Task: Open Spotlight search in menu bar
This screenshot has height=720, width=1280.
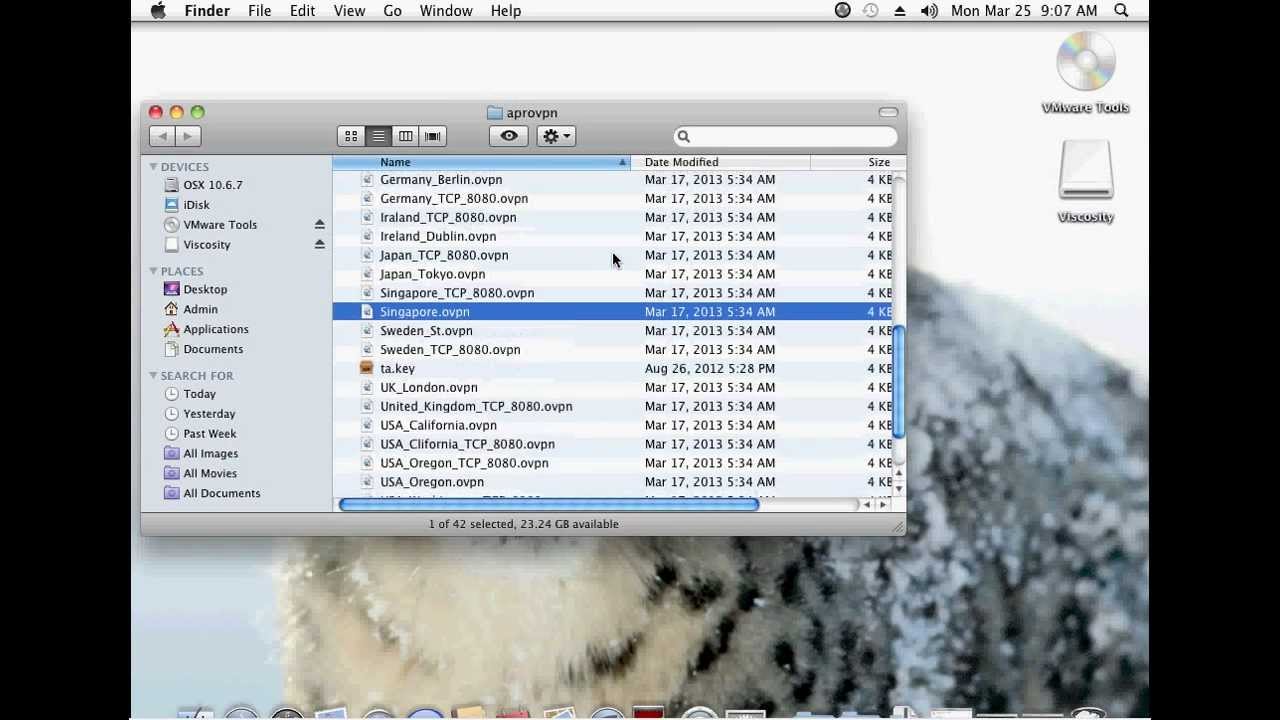Action: tap(1121, 11)
